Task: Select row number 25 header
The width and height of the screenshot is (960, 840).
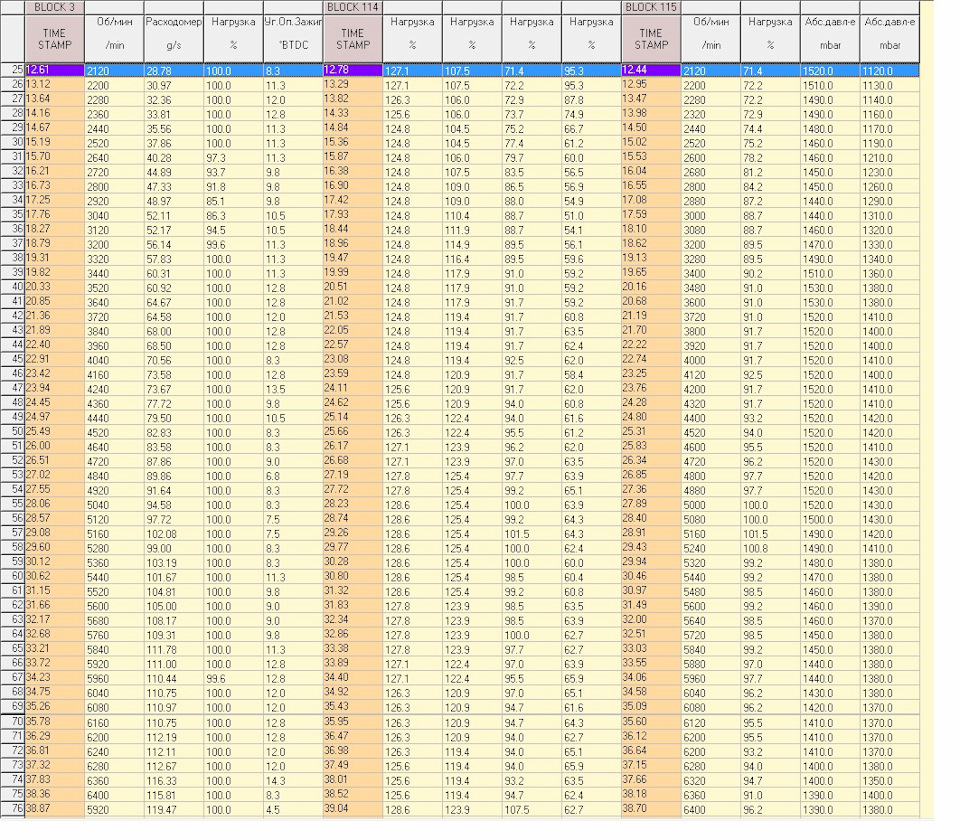Action: tap(12, 70)
